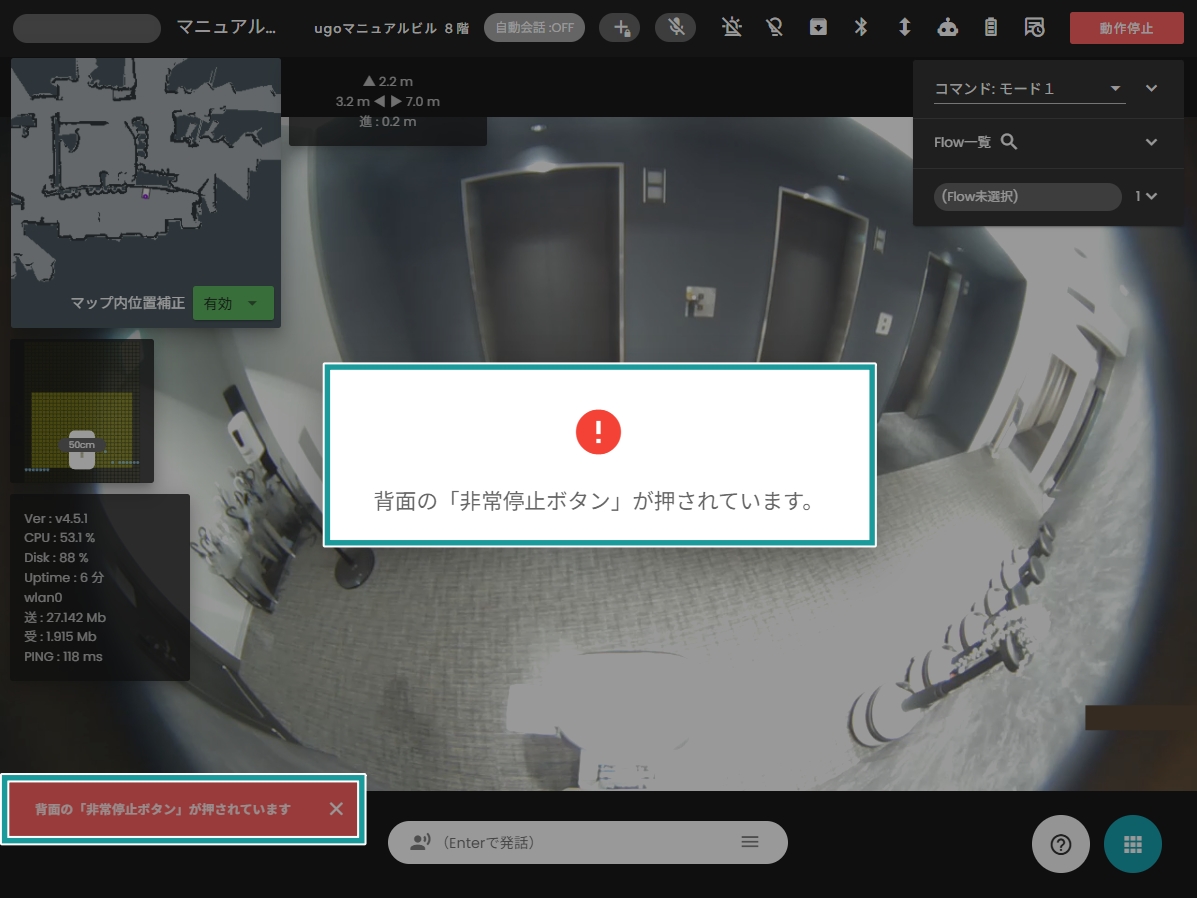Image resolution: width=1197 pixels, height=898 pixels.
Task: Toggle the 自動会話 :OFF button
Action: [x=534, y=27]
